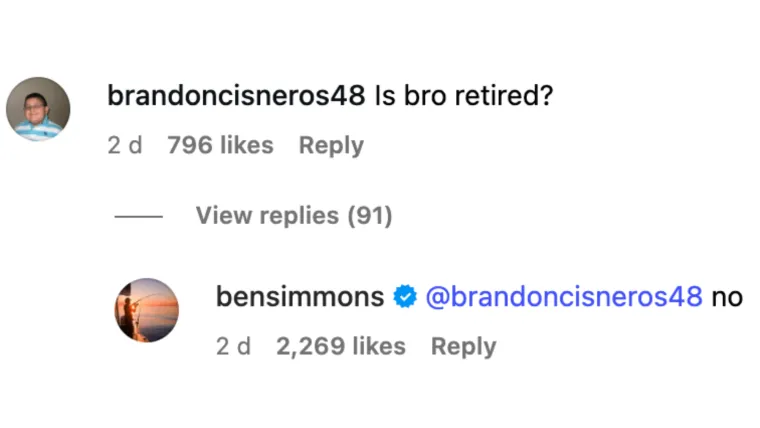Viewport: 760px width, 428px height.
Task: Reply to brandoncisneros48's comment
Action: [x=331, y=146]
